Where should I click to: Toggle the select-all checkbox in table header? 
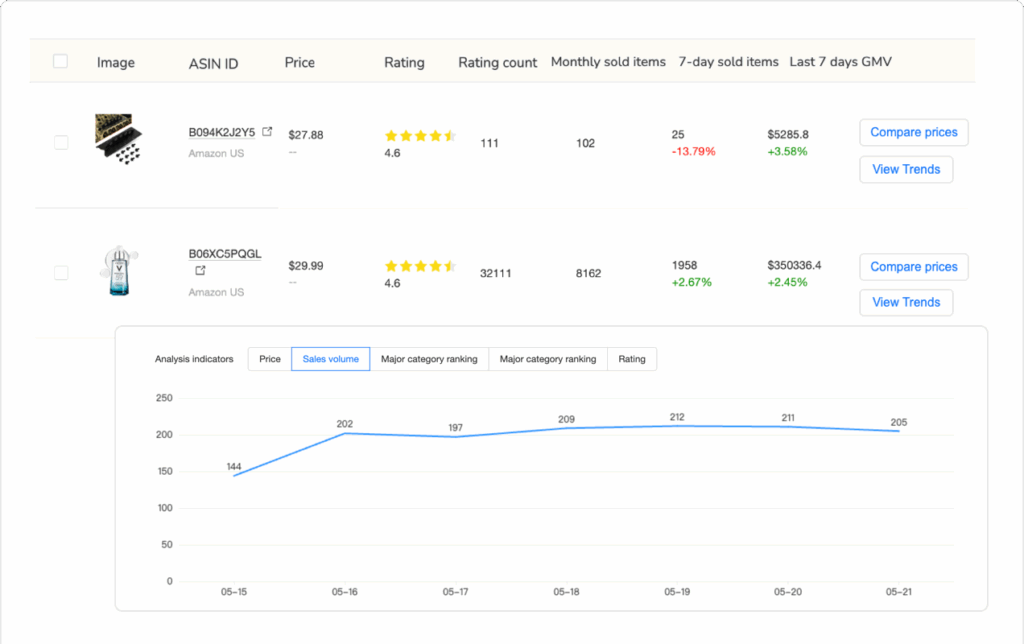[x=60, y=62]
